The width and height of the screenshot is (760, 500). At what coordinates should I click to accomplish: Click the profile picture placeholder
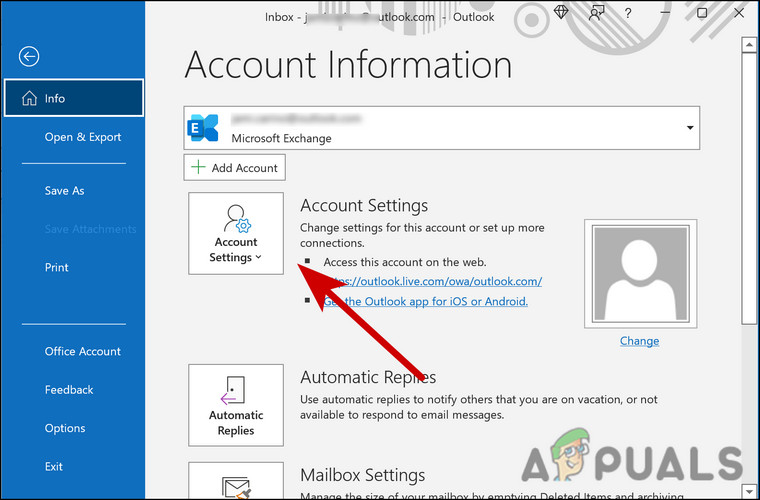coord(641,274)
